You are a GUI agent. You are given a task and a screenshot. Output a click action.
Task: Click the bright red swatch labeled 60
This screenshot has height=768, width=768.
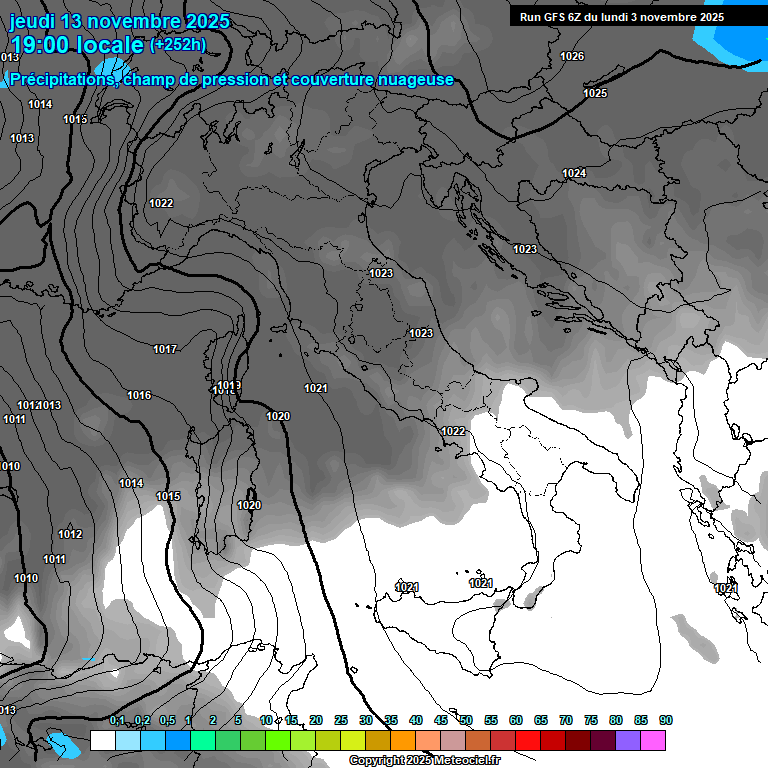click(527, 741)
